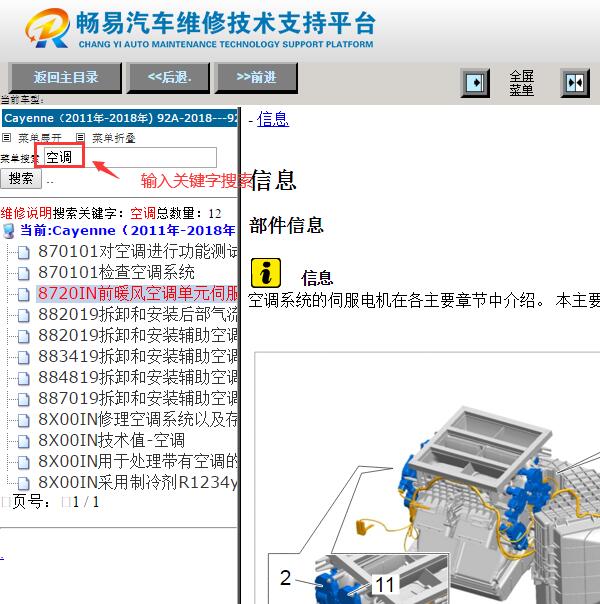Open 8X00IN采用制冷剂R1234y entry
This screenshot has width=600, height=604.
(138, 482)
